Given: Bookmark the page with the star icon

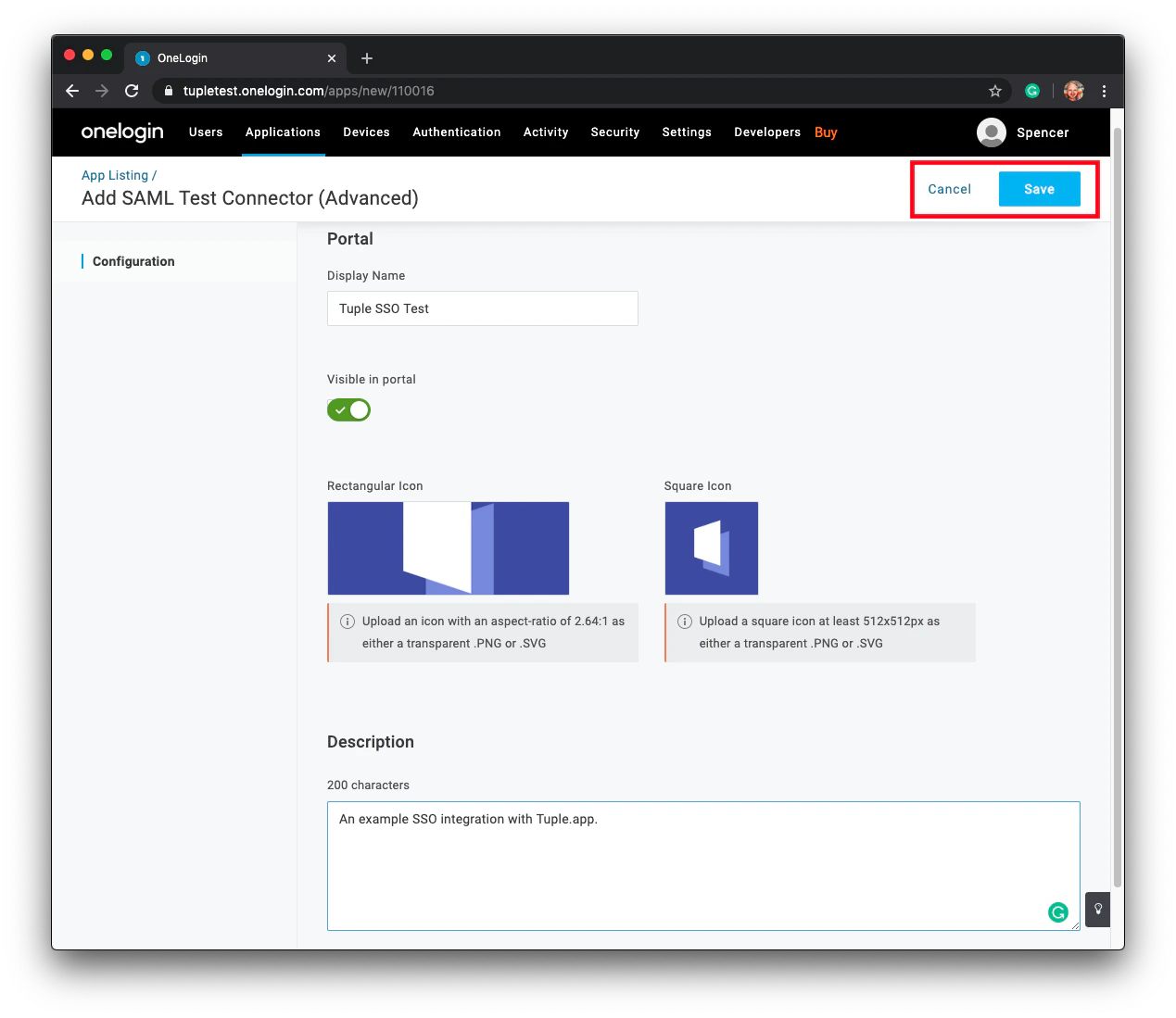Looking at the screenshot, I should pos(995,91).
